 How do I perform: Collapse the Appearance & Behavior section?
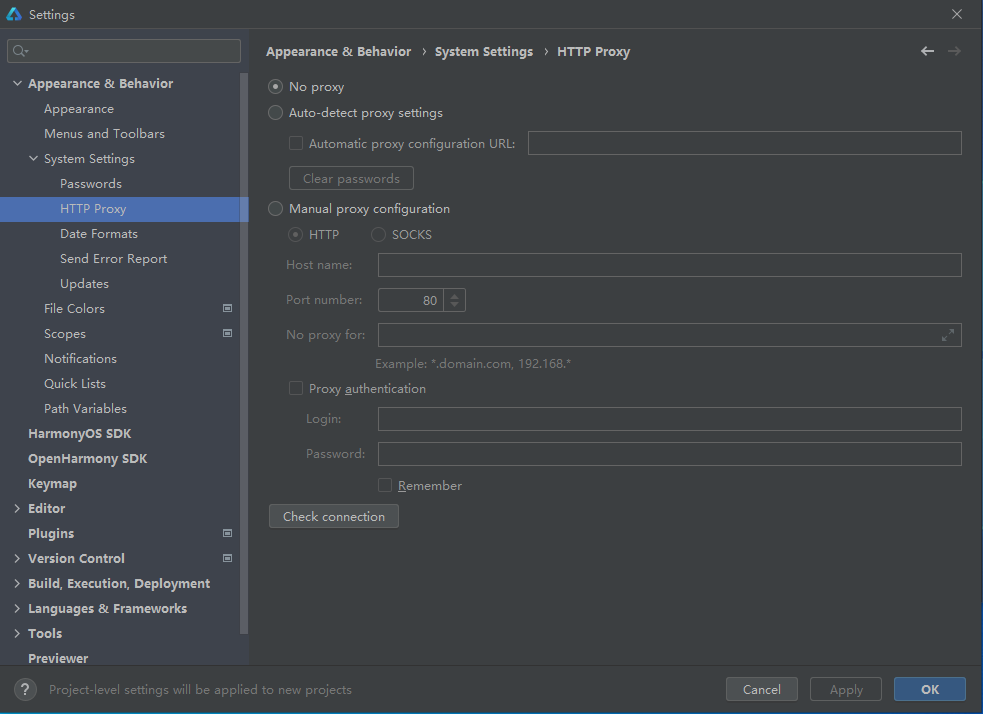click(x=18, y=83)
